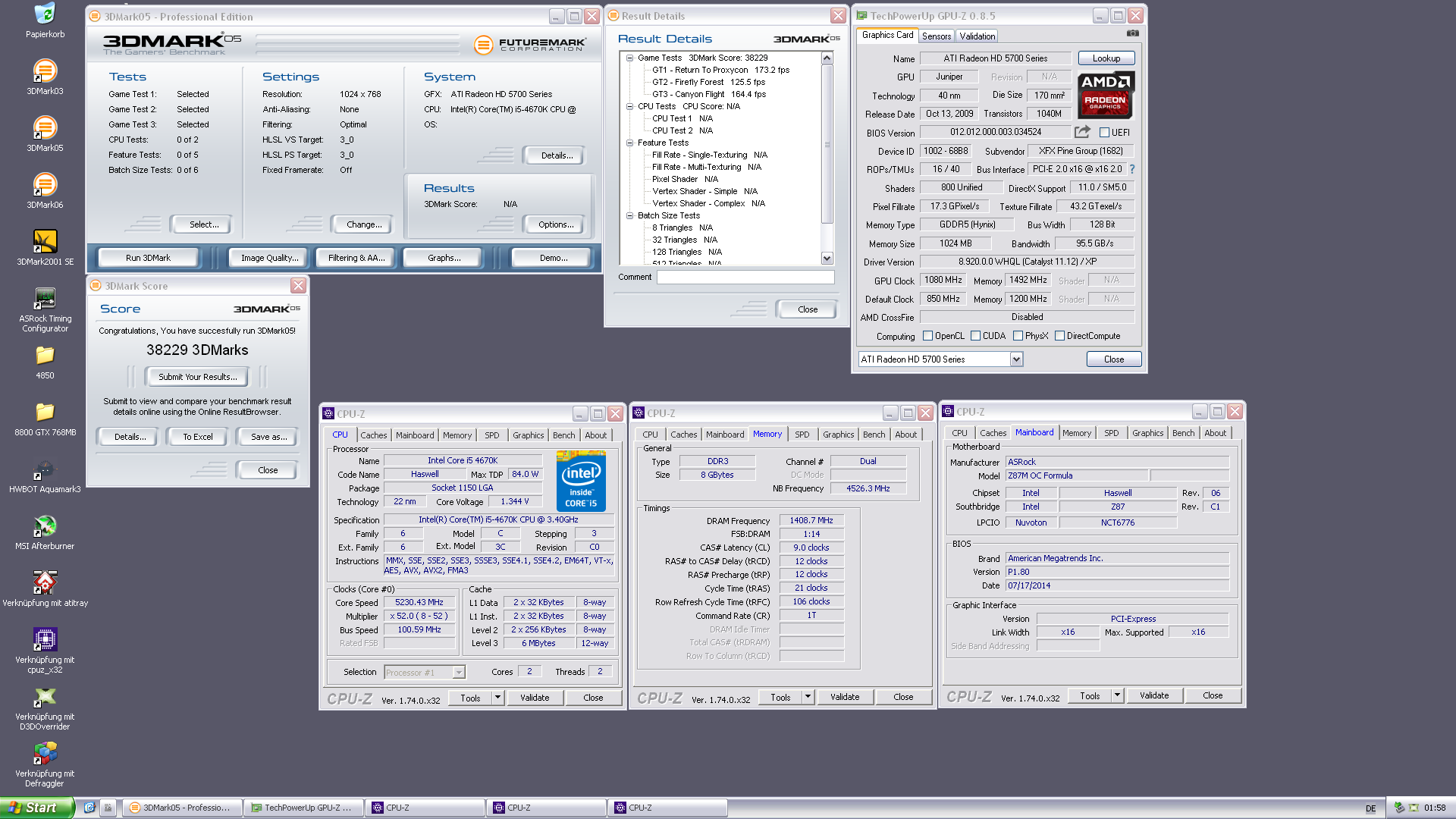Viewport: 1456px width, 819px height.
Task: Click the Graphs... button
Action: 444,258
